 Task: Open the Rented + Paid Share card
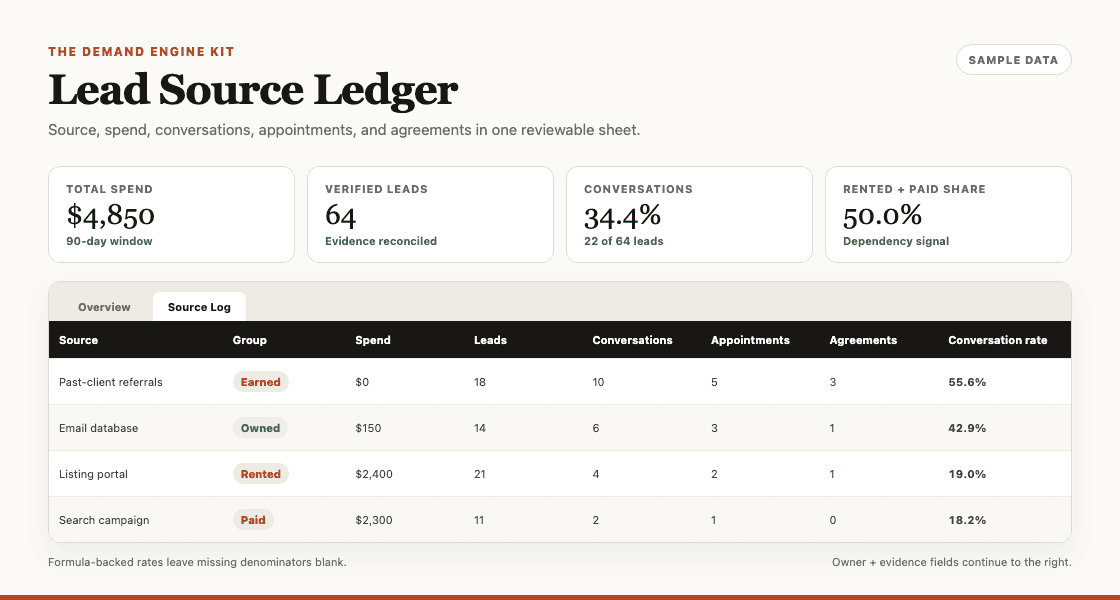pos(949,214)
